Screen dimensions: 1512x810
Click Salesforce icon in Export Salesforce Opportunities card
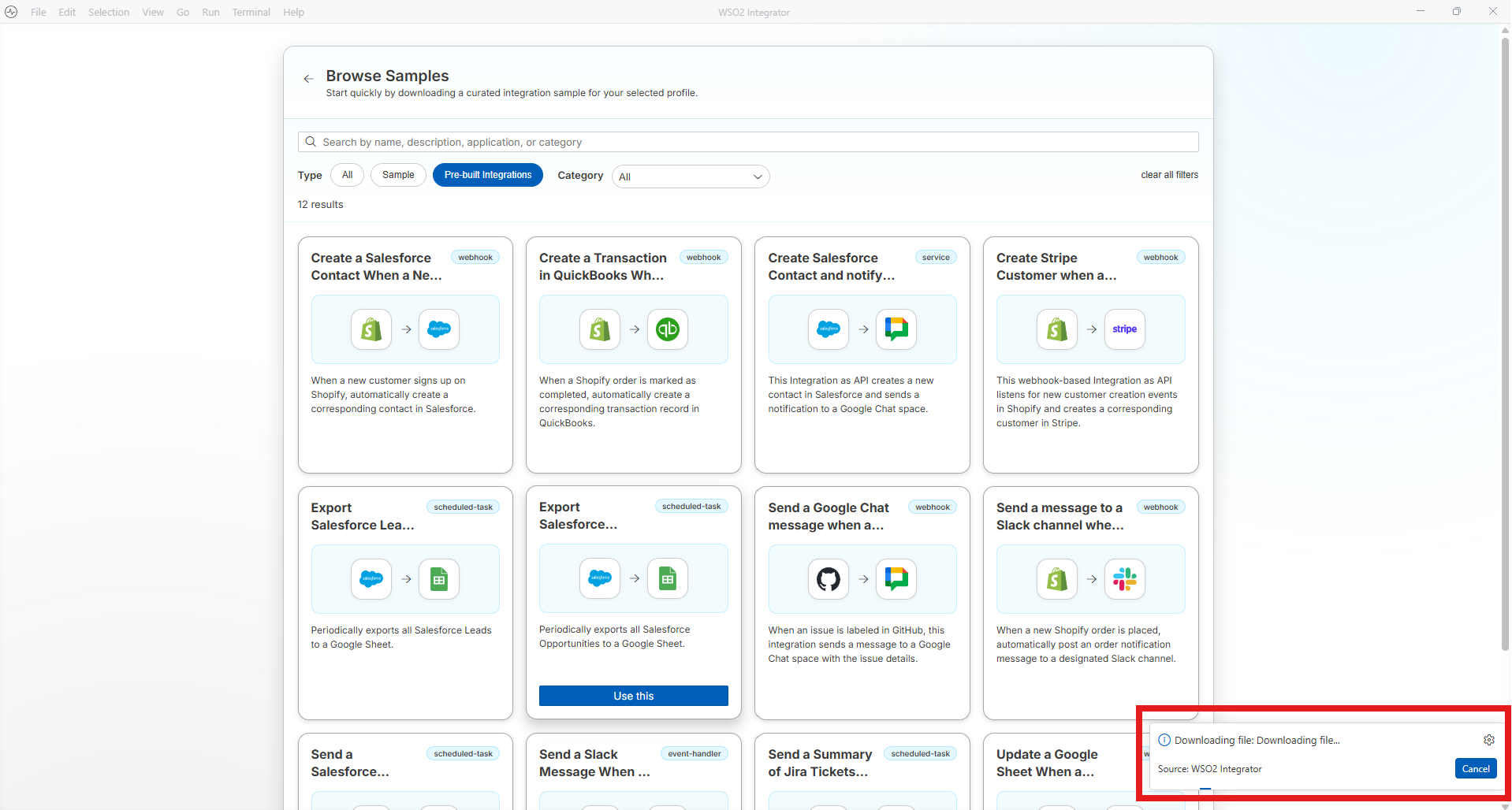600,578
